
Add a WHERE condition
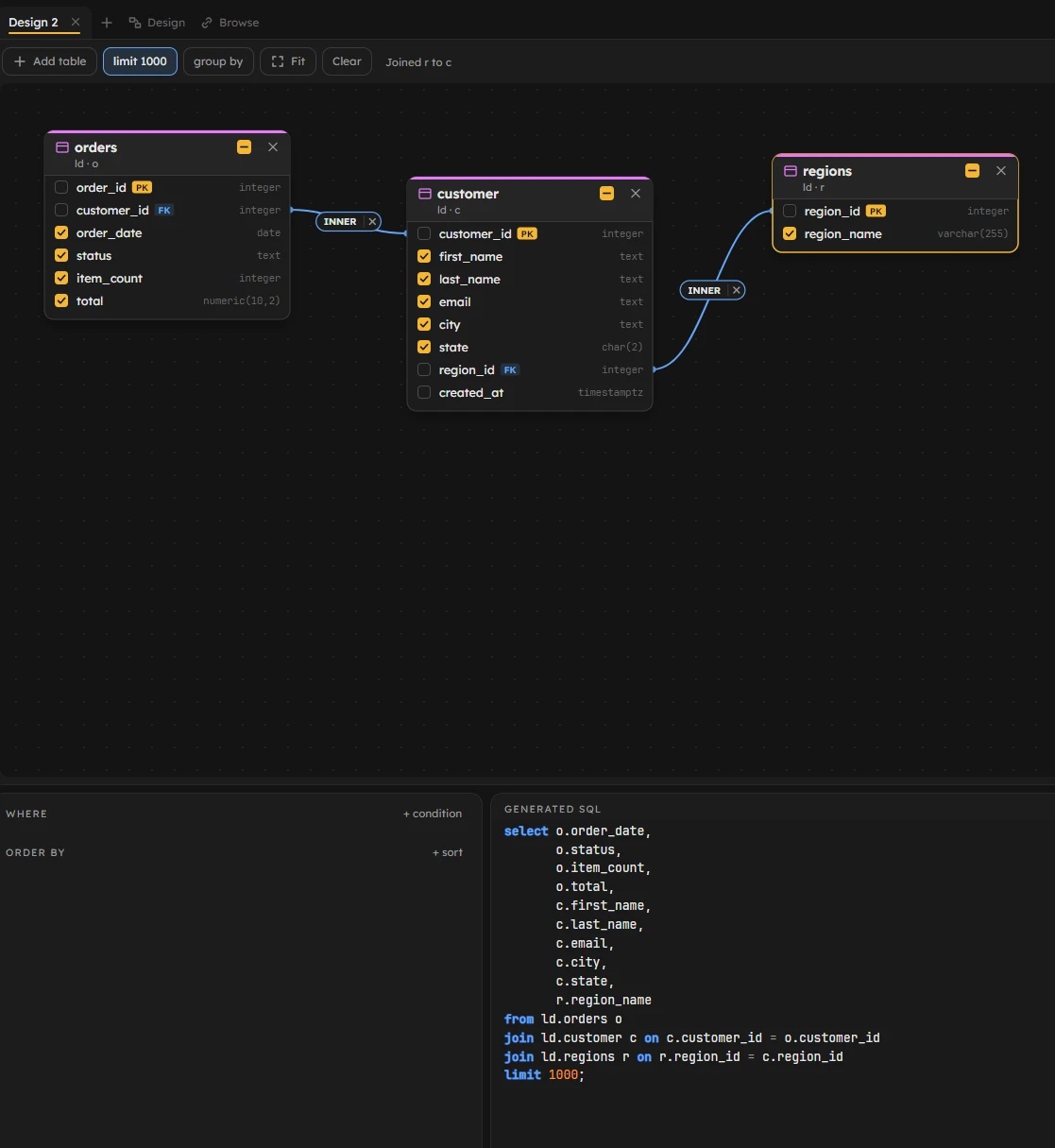coord(433,814)
